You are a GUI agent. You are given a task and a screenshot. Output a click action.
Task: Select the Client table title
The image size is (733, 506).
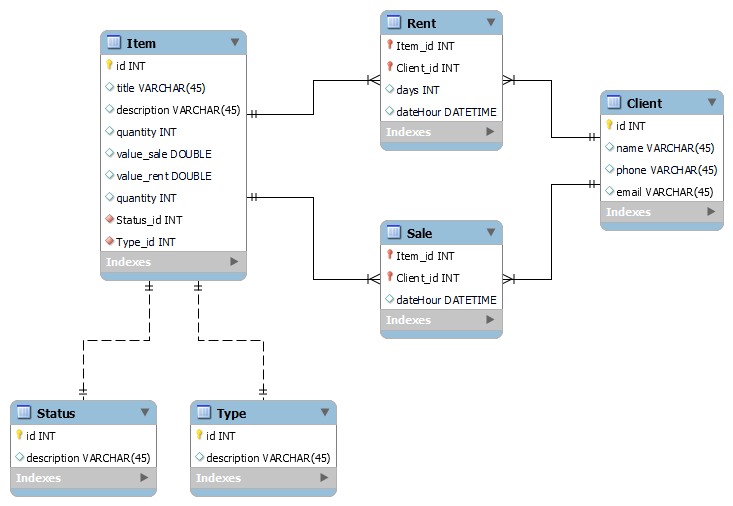pyautogui.click(x=644, y=103)
